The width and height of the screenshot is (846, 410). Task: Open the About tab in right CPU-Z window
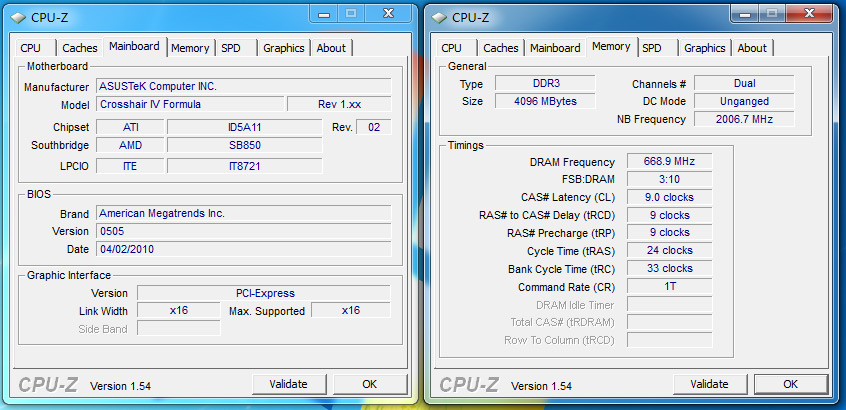coord(752,48)
